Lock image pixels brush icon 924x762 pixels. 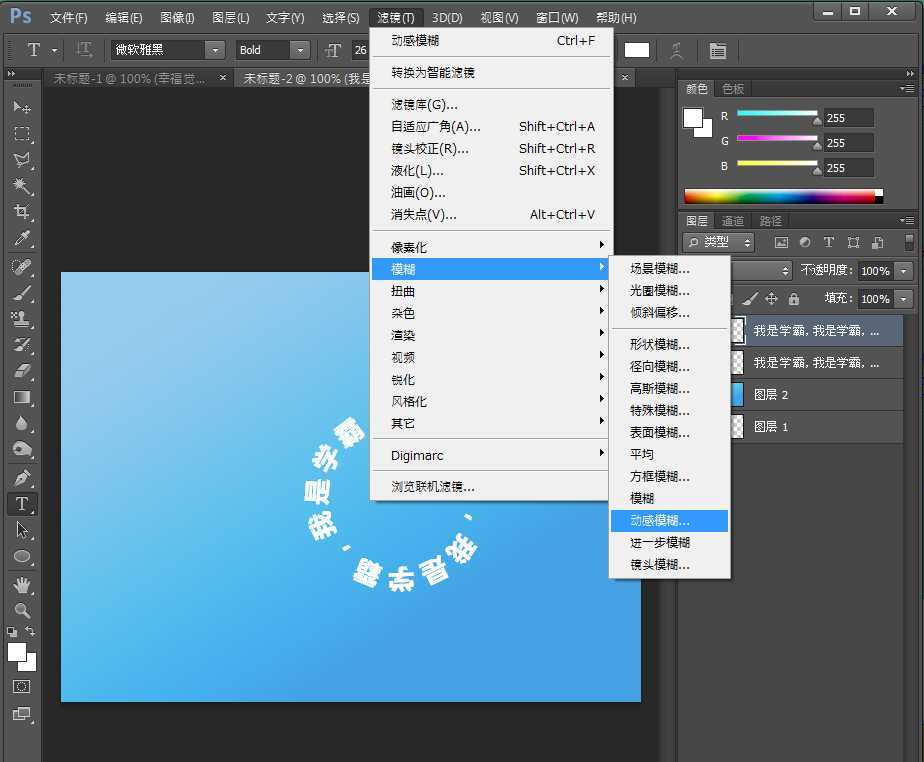pyautogui.click(x=750, y=299)
